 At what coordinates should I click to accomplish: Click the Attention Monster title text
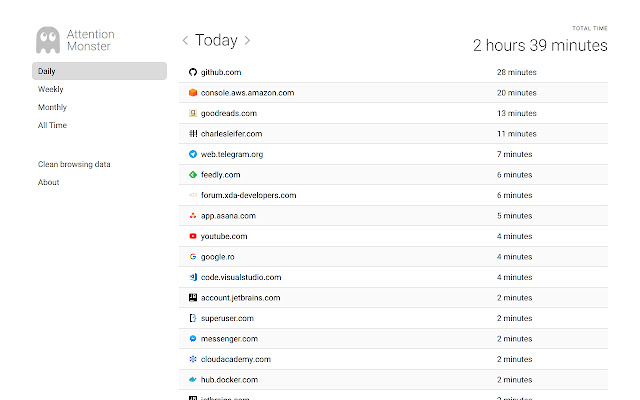pyautogui.click(x=91, y=40)
